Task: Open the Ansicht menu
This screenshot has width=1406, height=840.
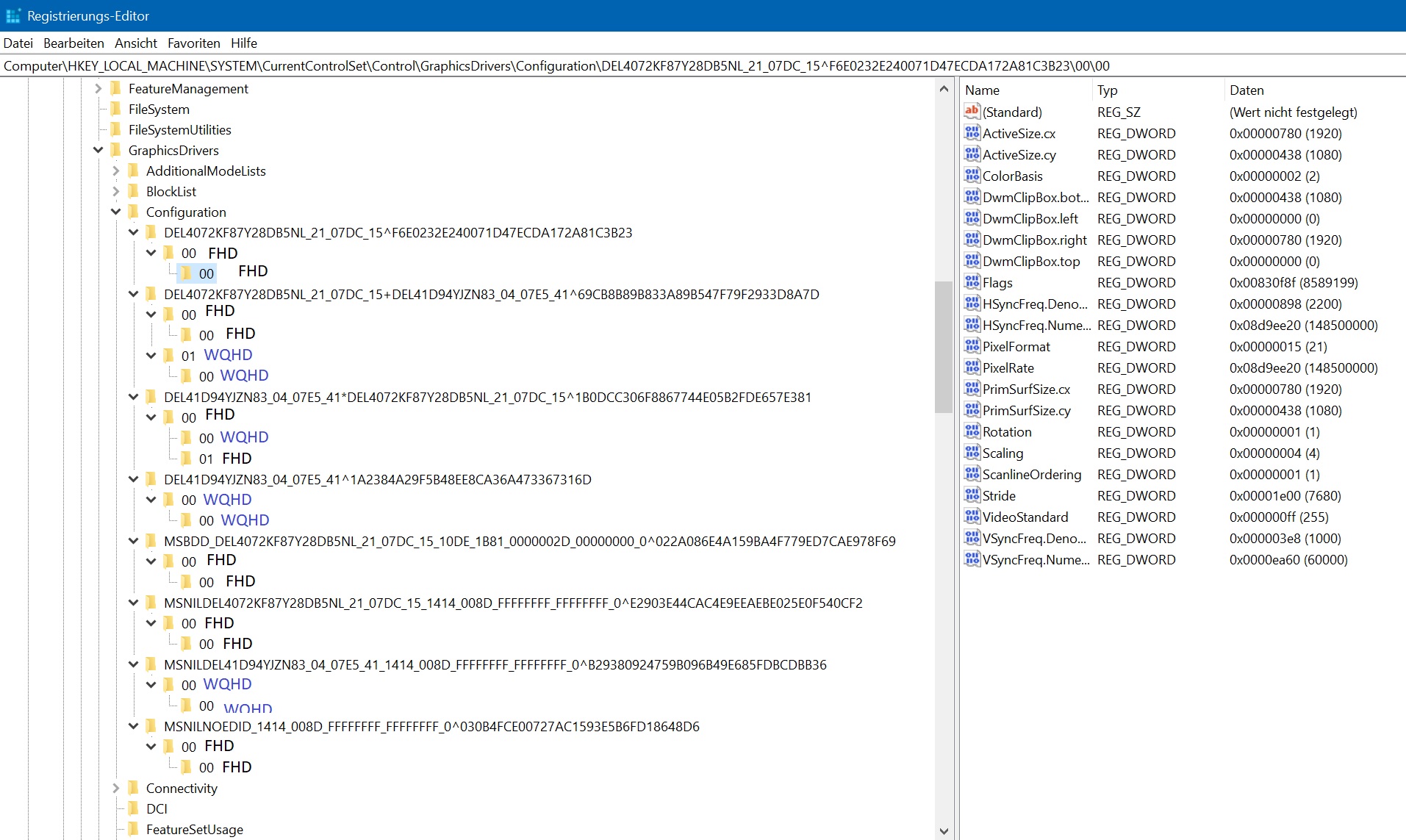Action: coord(135,43)
